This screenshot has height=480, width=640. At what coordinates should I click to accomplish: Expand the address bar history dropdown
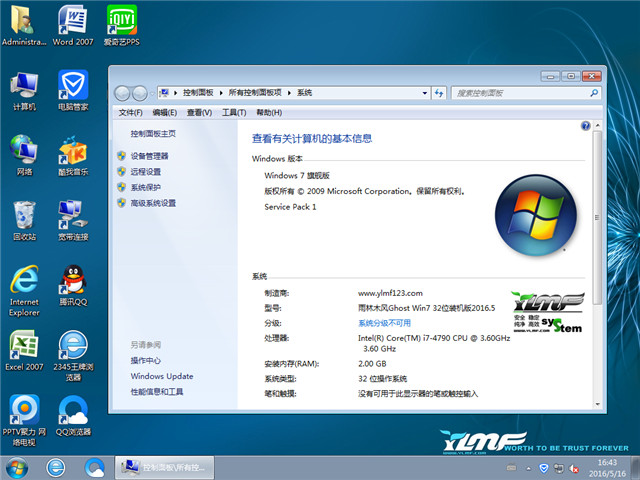click(x=424, y=93)
